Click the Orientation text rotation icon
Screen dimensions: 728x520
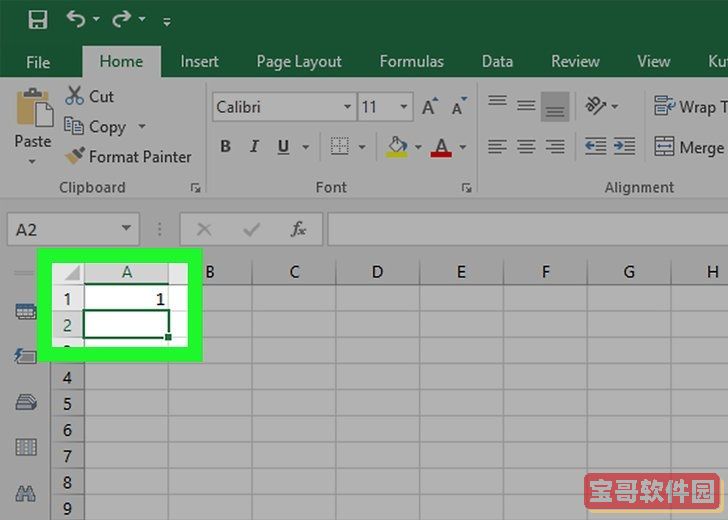(x=596, y=106)
